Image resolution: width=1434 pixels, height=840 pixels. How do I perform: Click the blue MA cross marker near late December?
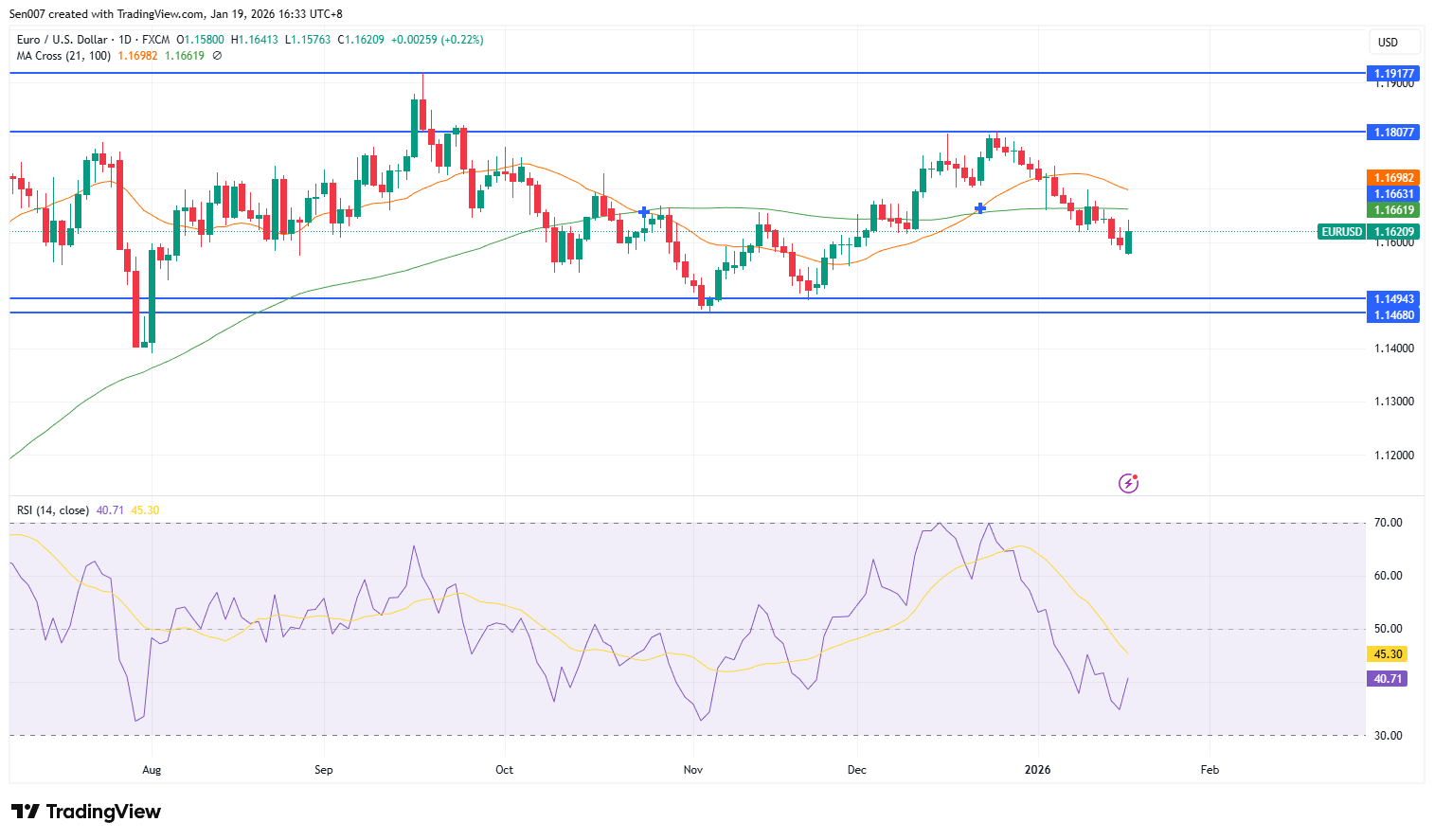[x=980, y=207]
